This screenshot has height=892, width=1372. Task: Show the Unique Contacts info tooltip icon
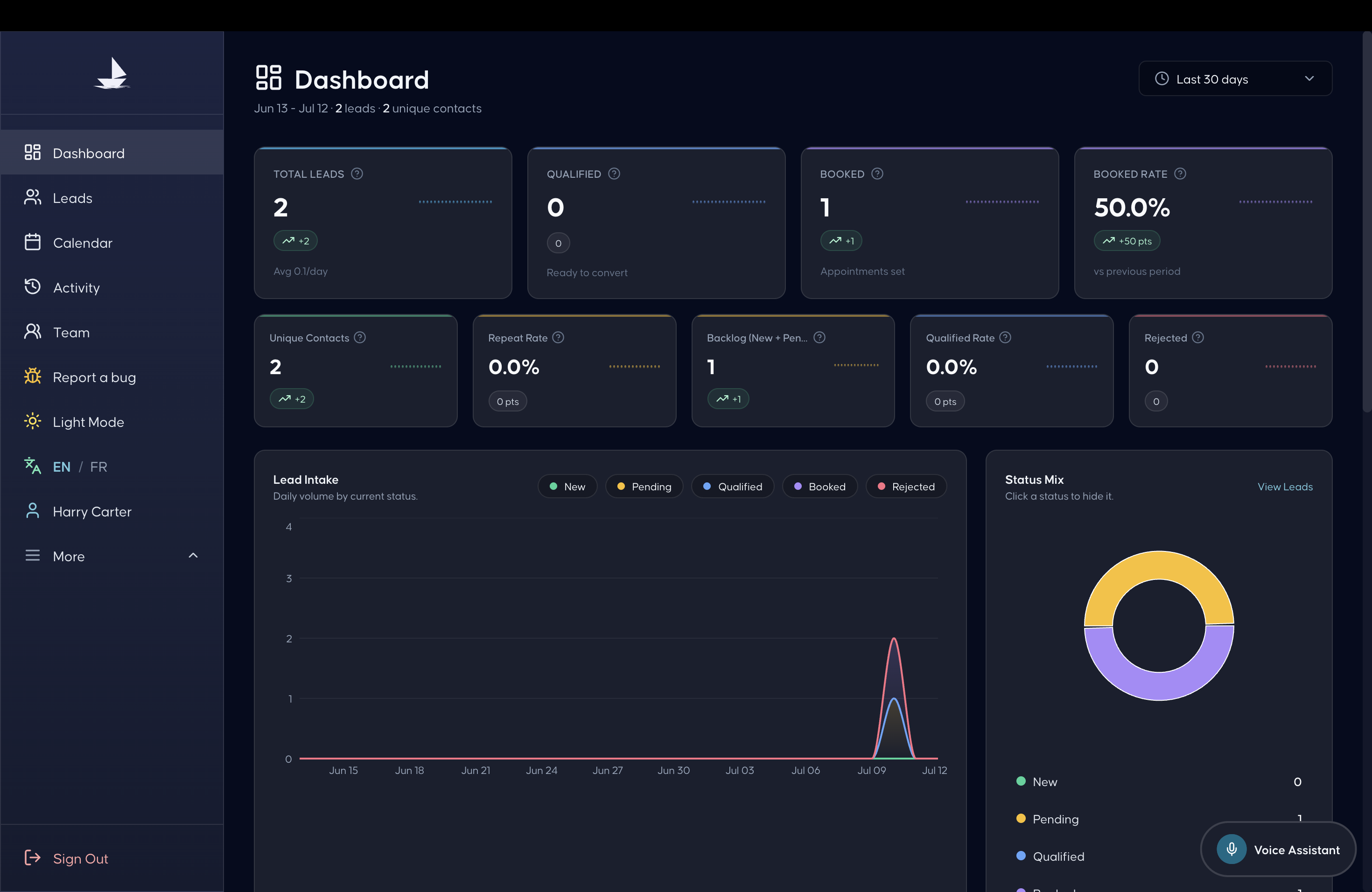click(x=360, y=337)
